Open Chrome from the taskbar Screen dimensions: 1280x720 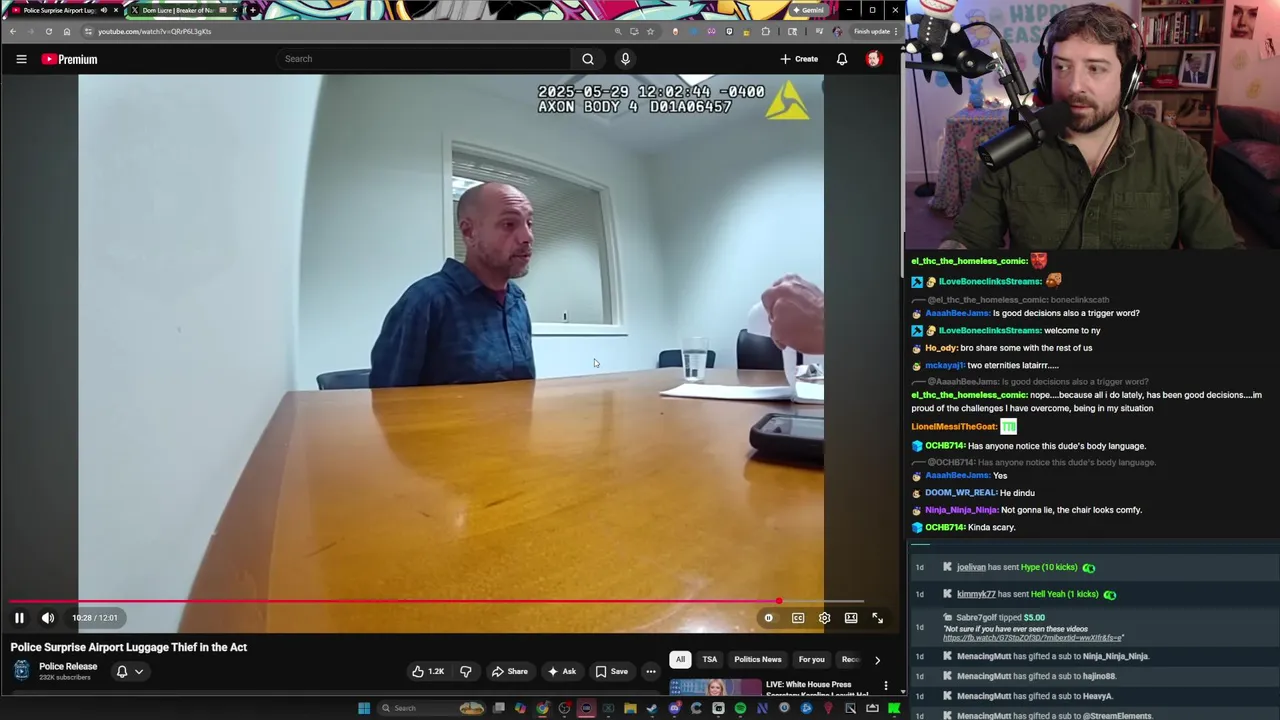[x=542, y=708]
